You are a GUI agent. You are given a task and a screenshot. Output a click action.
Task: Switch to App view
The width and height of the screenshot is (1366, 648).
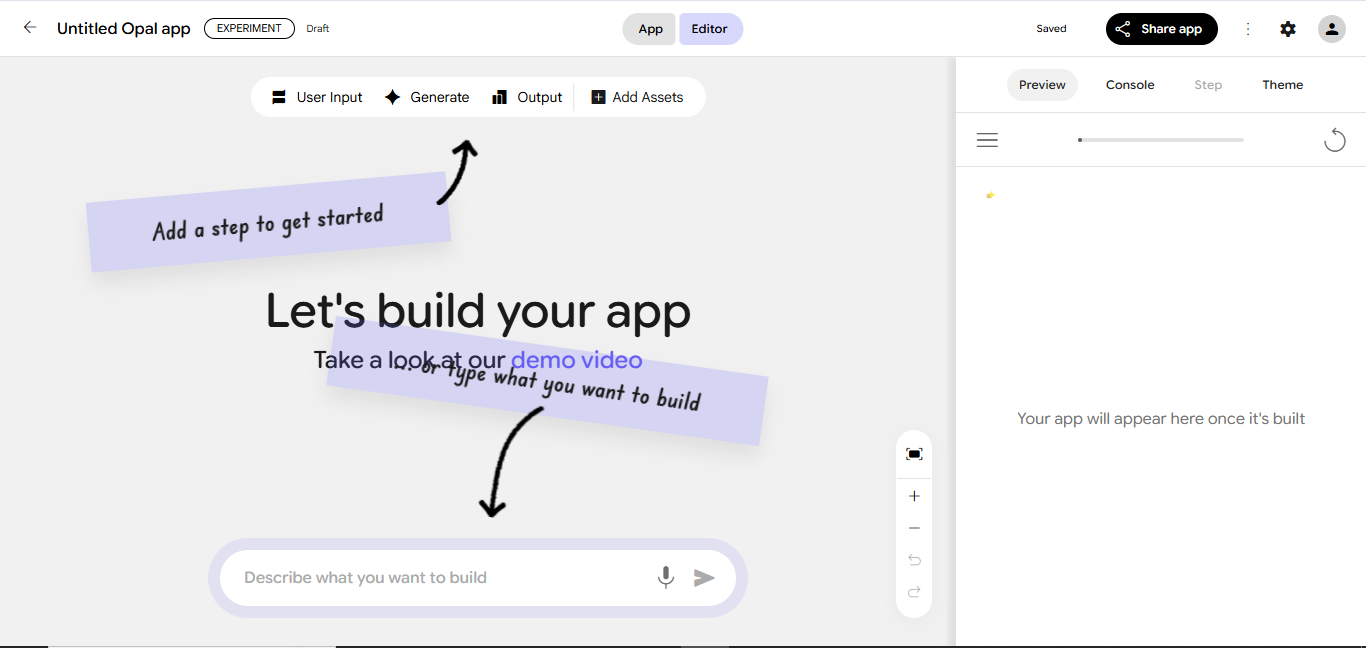click(648, 28)
